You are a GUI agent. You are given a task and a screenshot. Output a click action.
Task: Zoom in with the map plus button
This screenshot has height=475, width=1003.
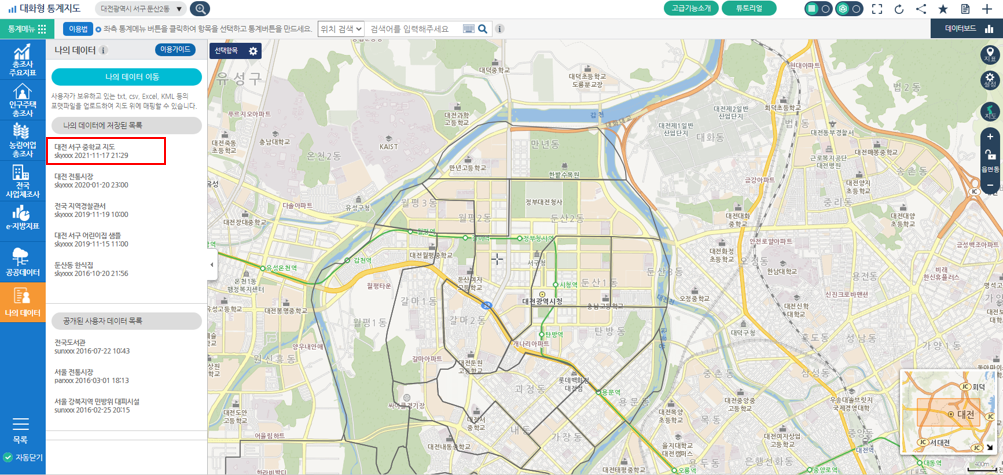[990, 137]
